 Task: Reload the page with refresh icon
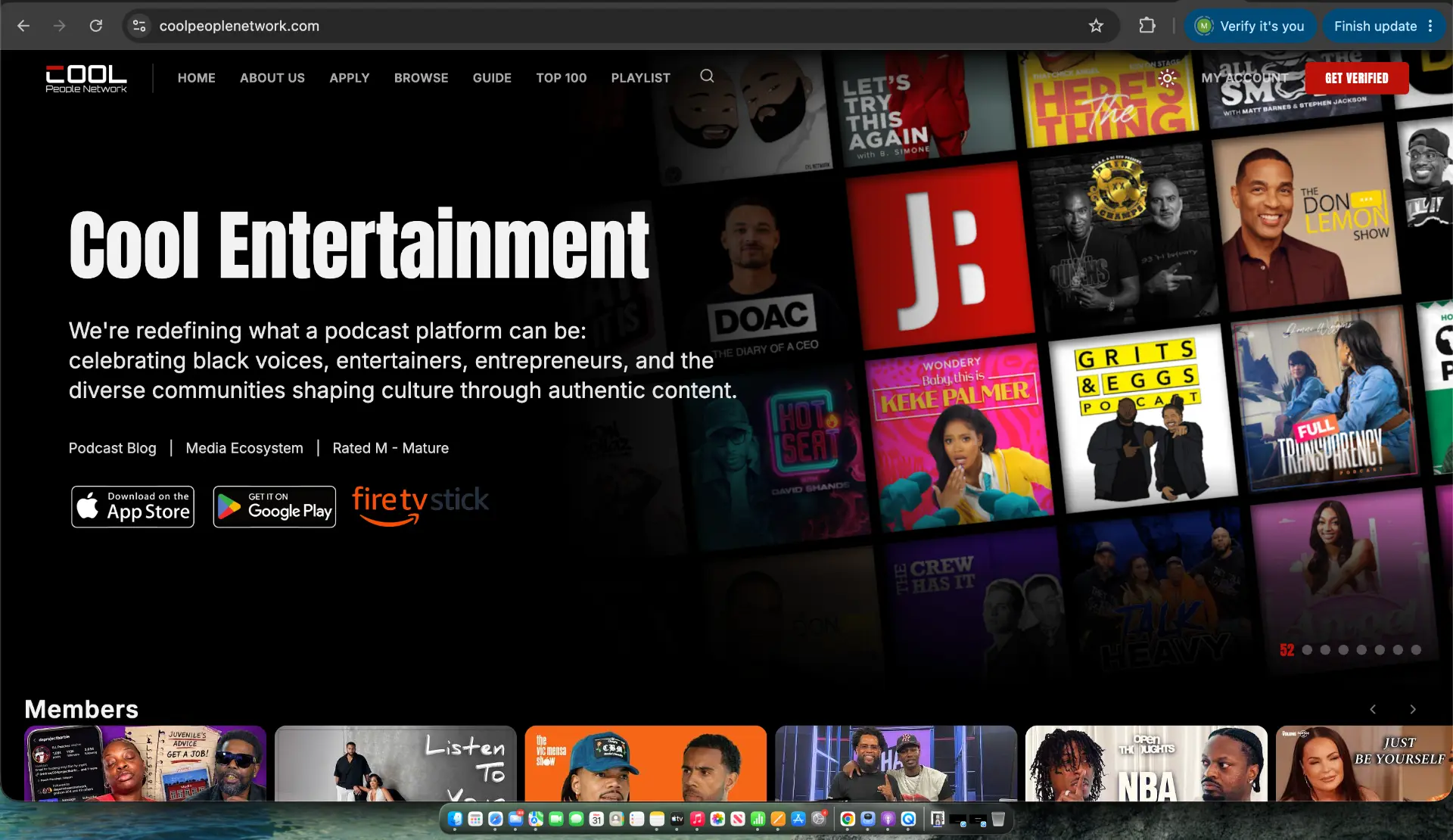[96, 26]
